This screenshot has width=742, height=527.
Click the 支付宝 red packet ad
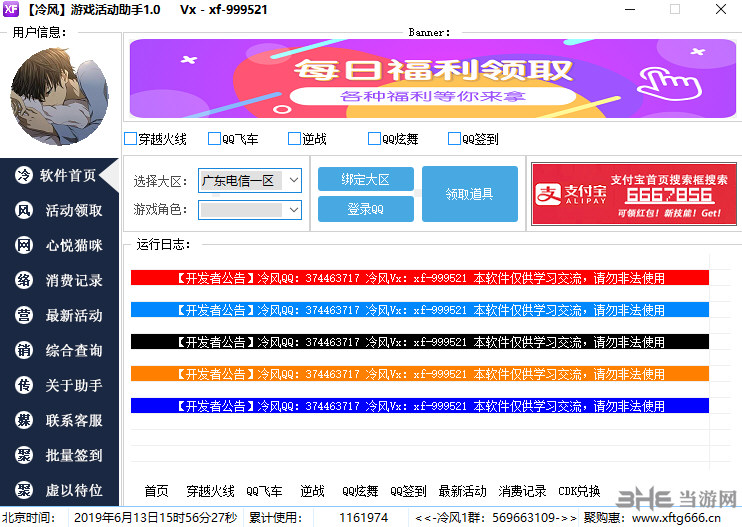634,194
